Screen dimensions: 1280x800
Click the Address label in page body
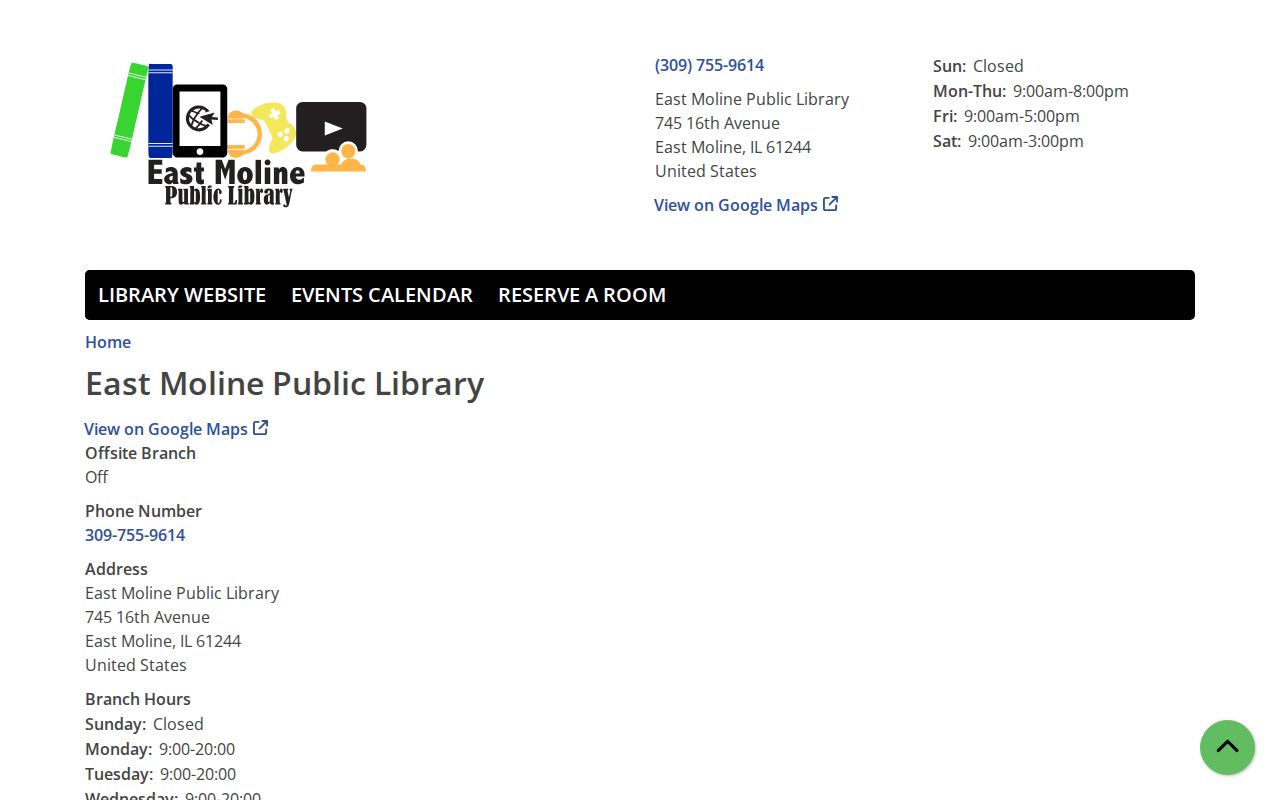click(116, 569)
